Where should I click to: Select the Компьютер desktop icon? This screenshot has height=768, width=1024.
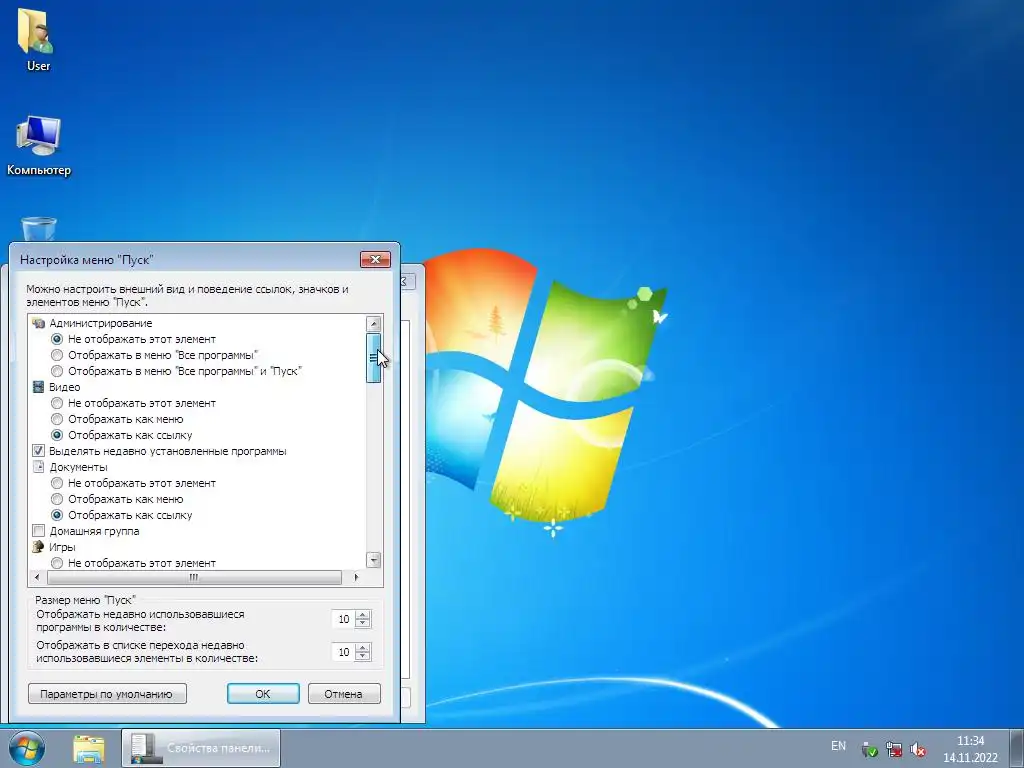tap(39, 145)
